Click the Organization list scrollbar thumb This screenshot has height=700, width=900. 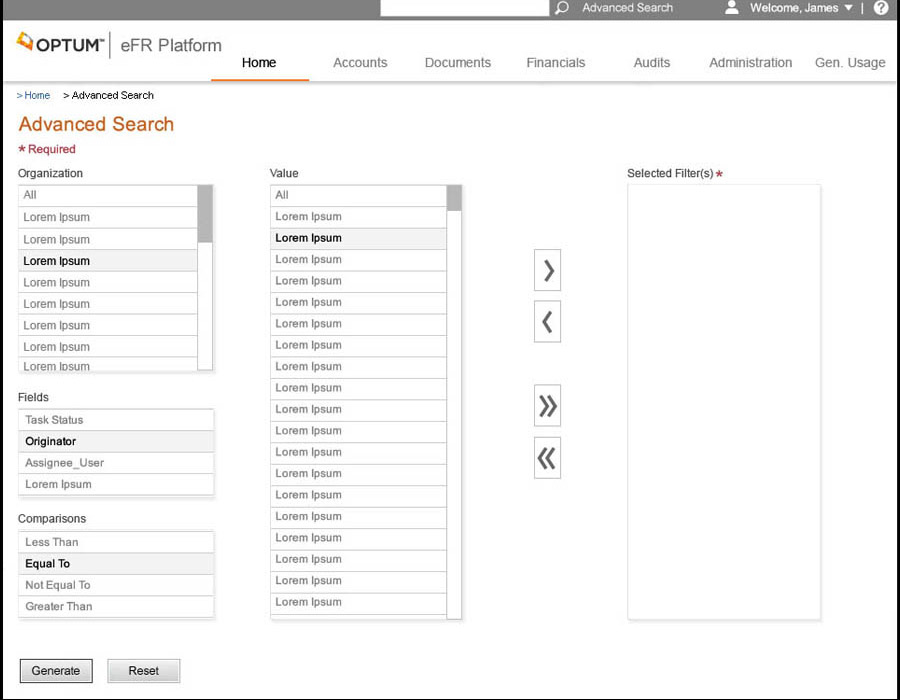coord(205,213)
